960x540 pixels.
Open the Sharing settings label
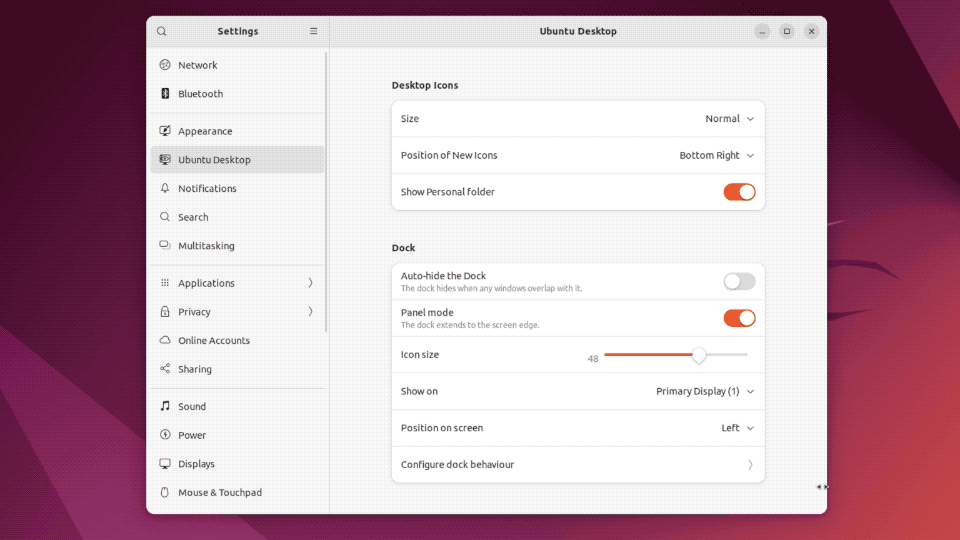tap(195, 369)
